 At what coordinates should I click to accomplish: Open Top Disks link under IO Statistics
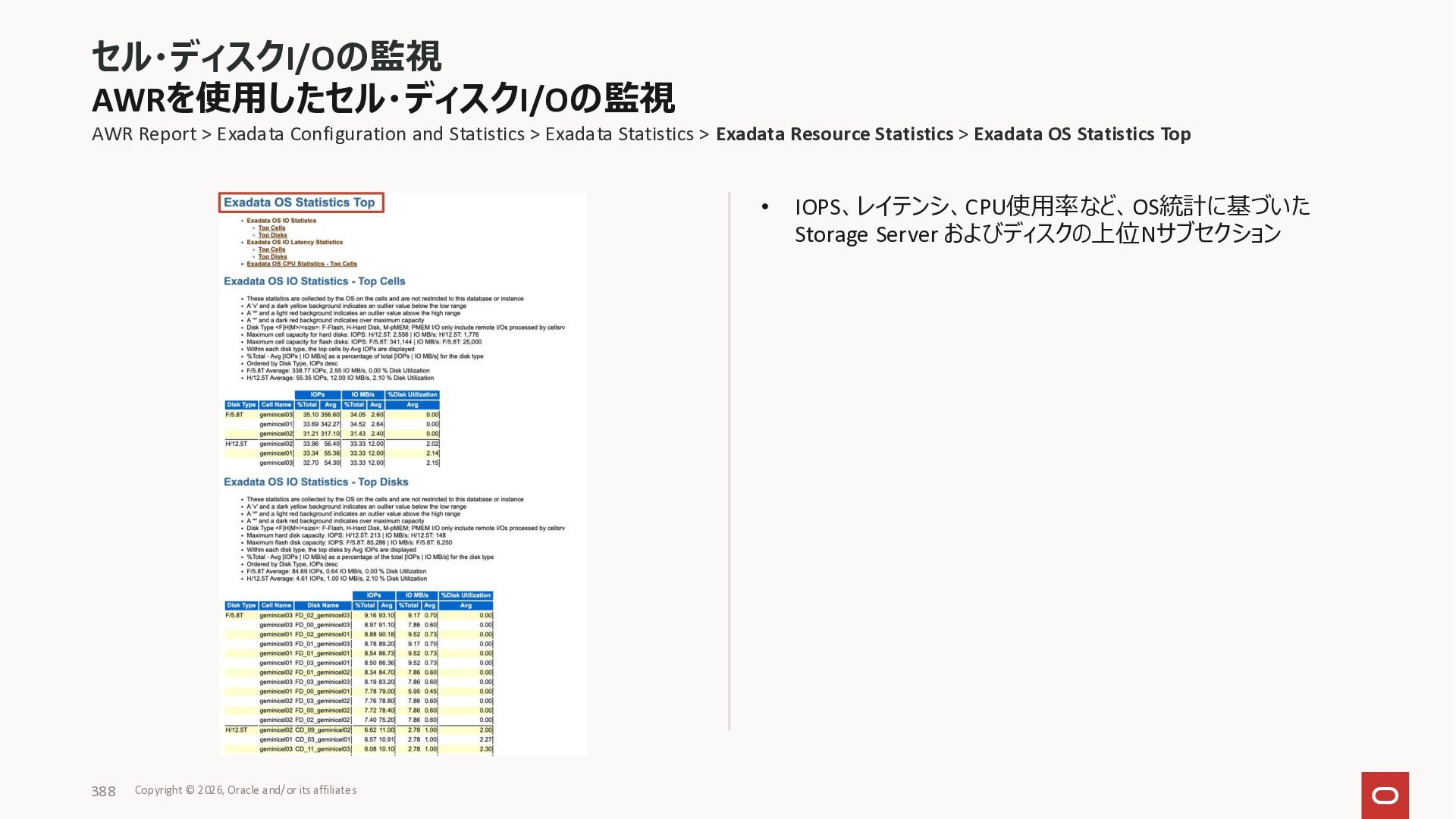tap(272, 235)
